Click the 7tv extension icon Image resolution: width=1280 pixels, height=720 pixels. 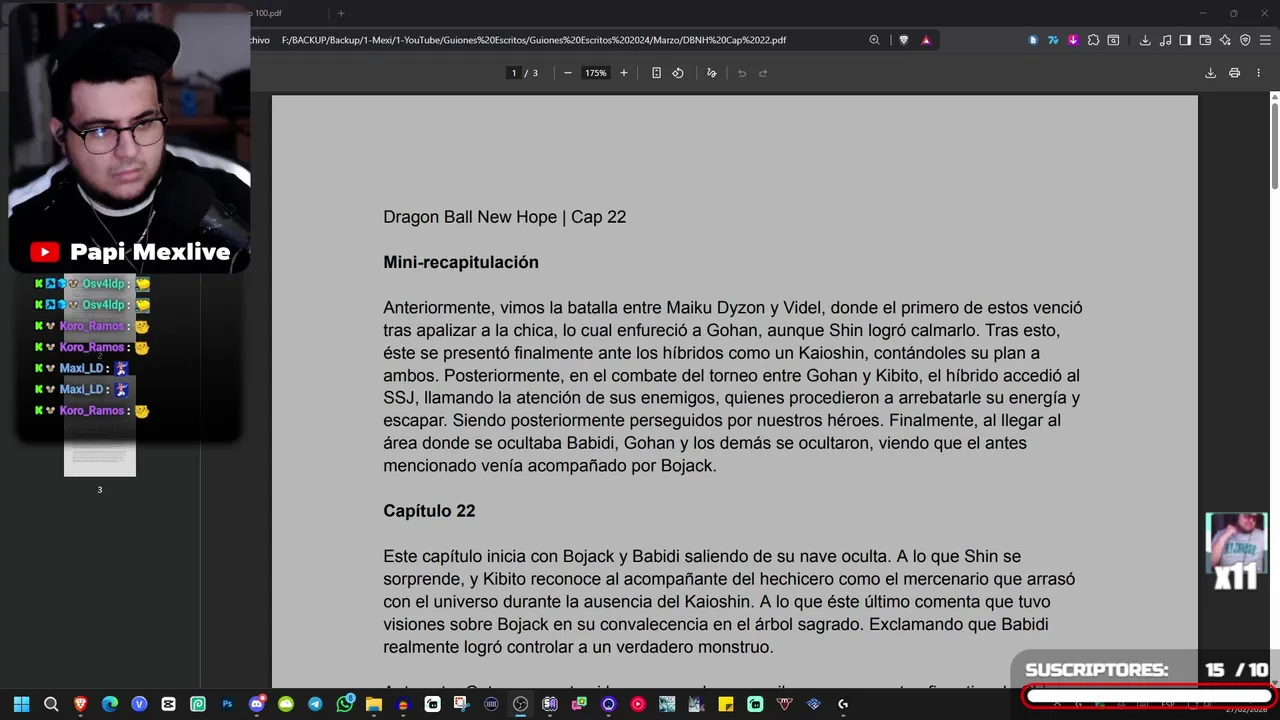[x=1053, y=40]
